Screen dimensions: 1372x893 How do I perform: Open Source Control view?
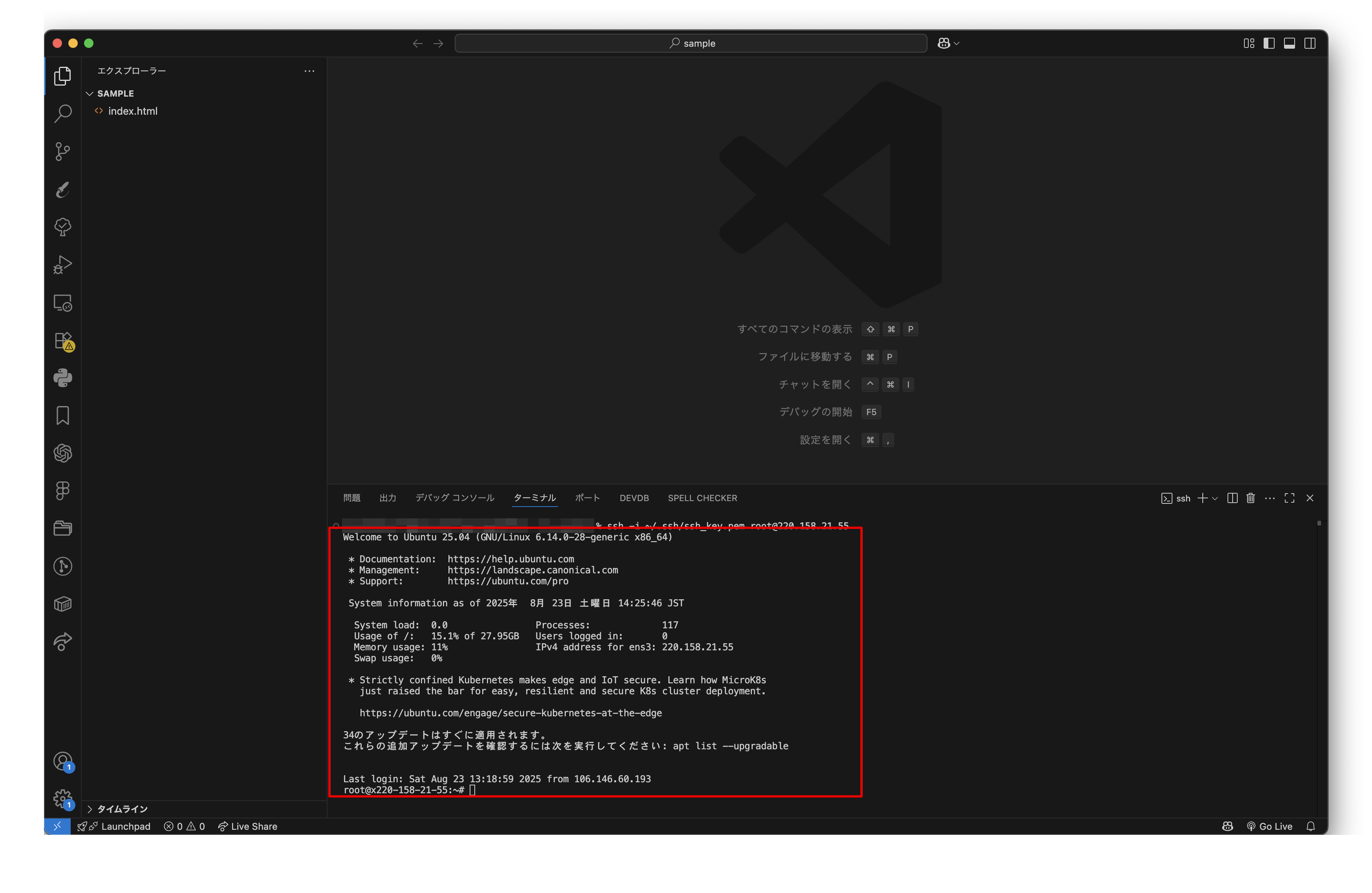click(62, 152)
